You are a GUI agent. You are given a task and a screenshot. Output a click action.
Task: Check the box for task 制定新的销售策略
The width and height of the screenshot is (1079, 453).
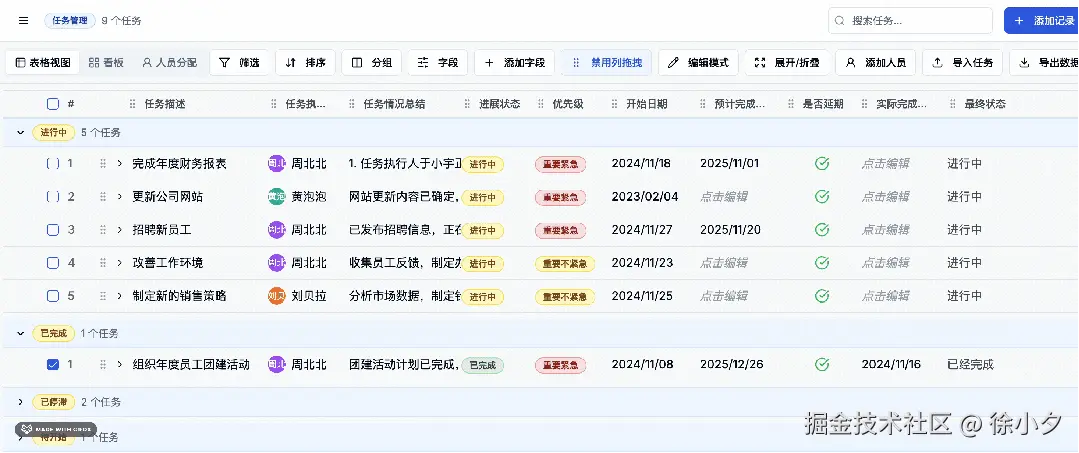click(x=53, y=296)
